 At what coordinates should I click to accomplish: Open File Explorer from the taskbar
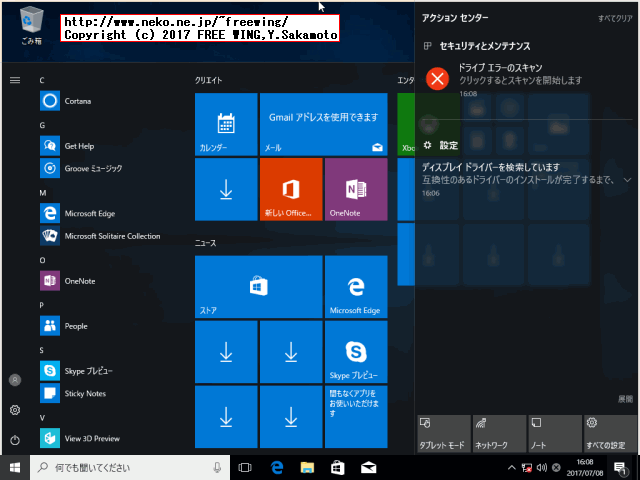pyautogui.click(x=307, y=467)
